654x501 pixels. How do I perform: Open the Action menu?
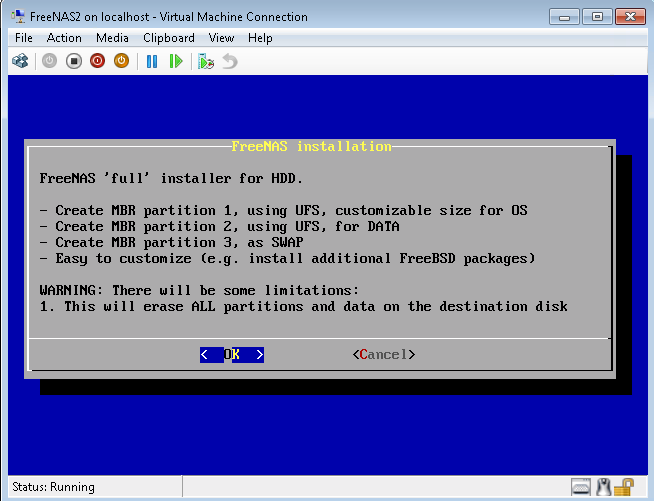click(x=64, y=38)
